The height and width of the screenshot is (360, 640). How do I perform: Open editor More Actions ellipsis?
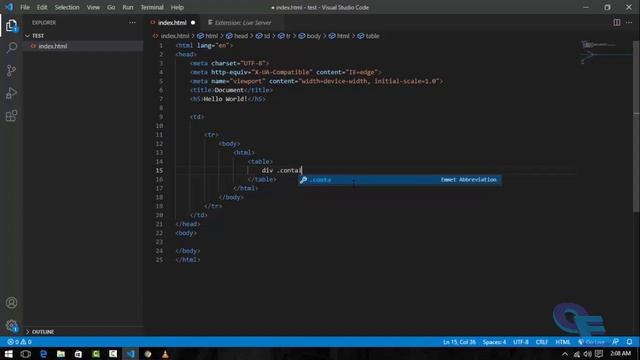click(x=629, y=22)
